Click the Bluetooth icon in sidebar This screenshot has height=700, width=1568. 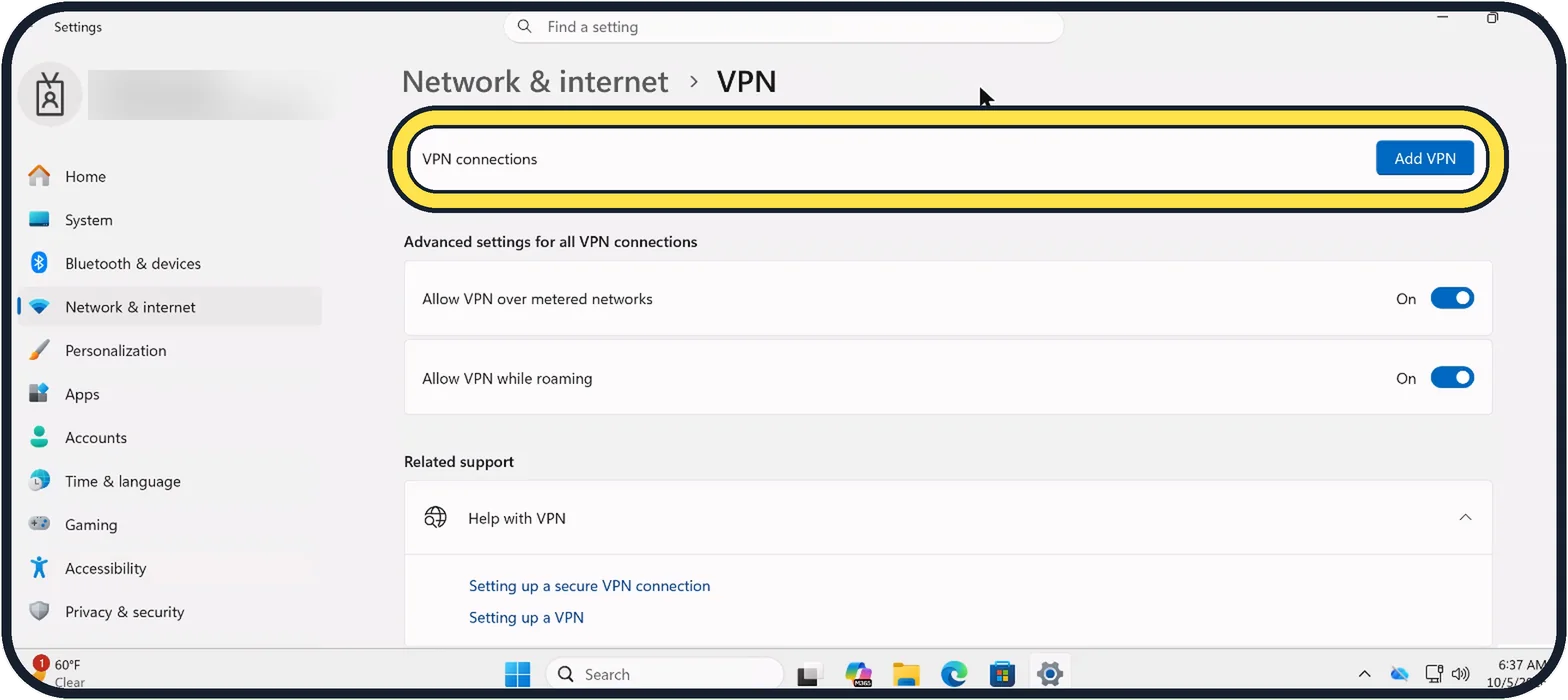pyautogui.click(x=39, y=263)
